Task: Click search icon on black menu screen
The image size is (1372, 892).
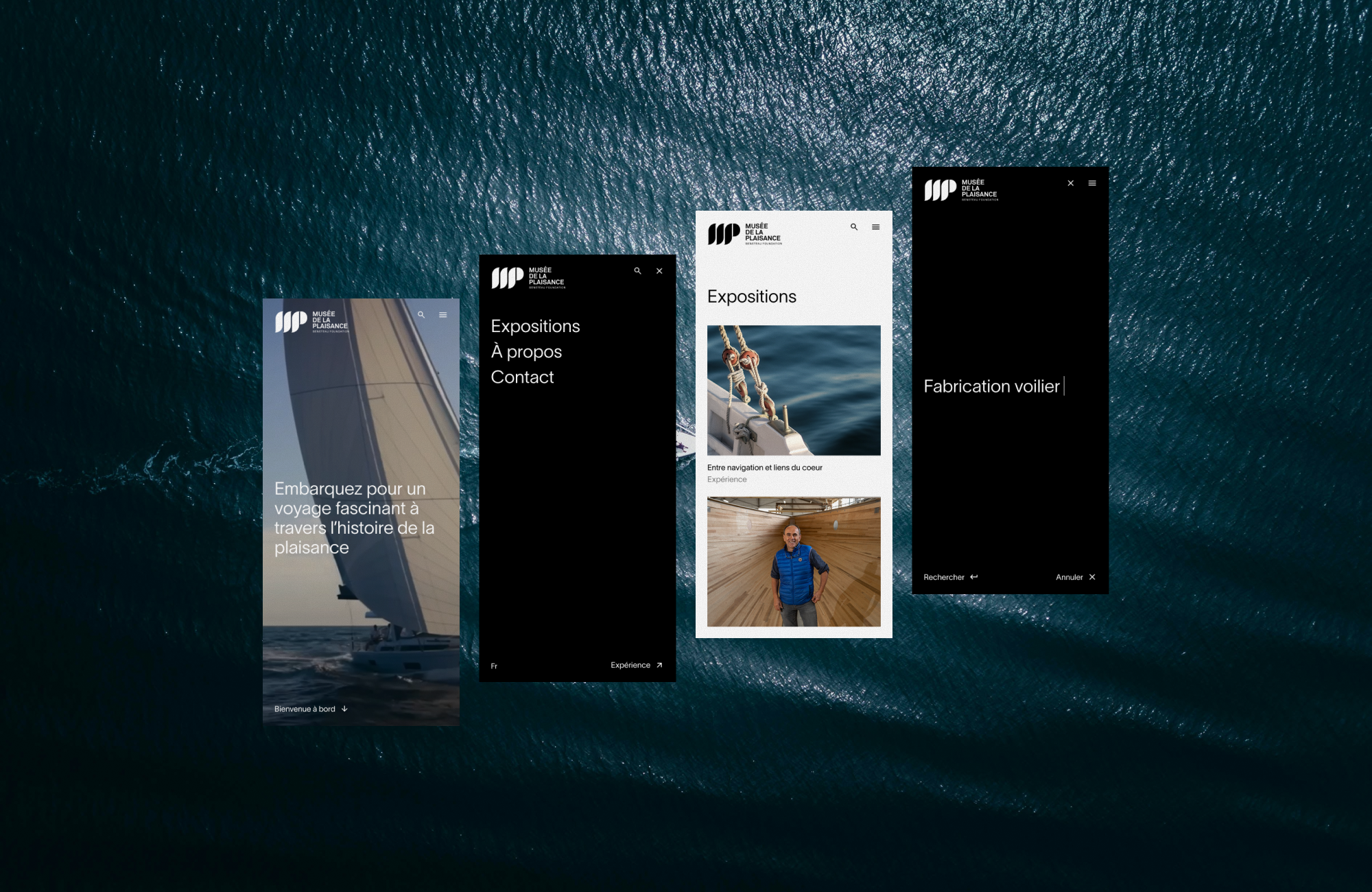Action: pyautogui.click(x=637, y=271)
